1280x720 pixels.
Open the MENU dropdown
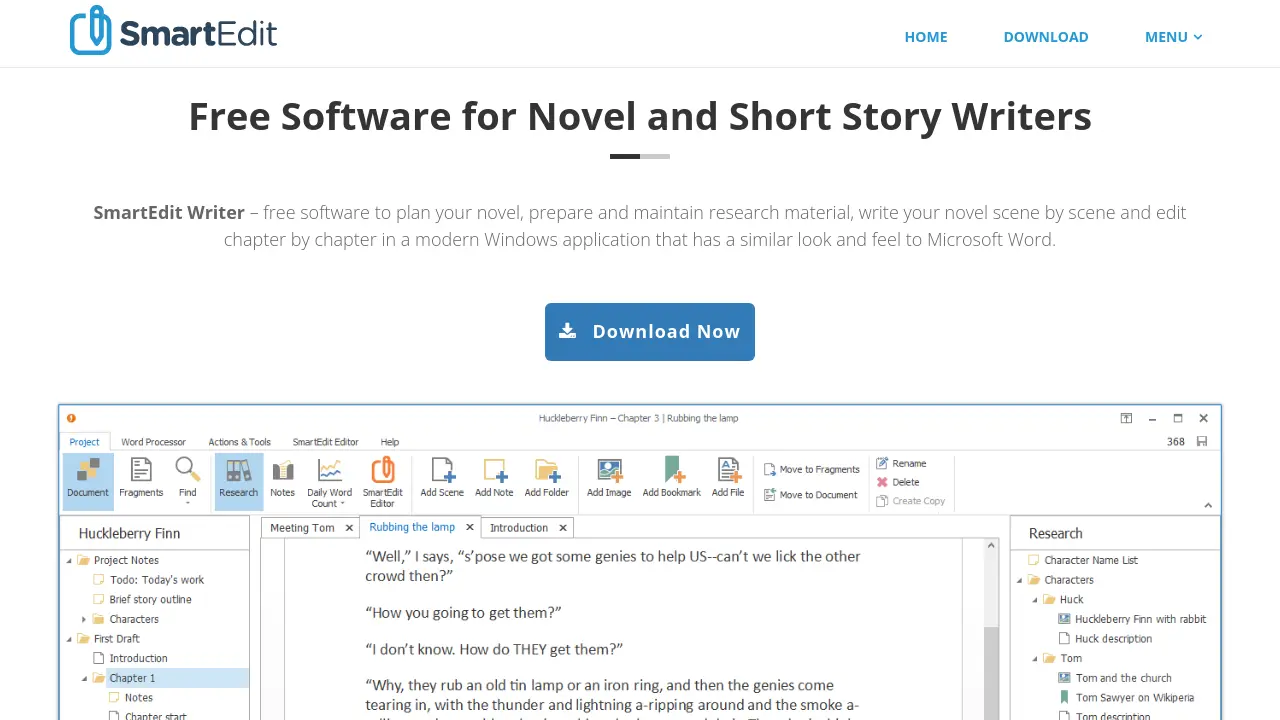1174,37
